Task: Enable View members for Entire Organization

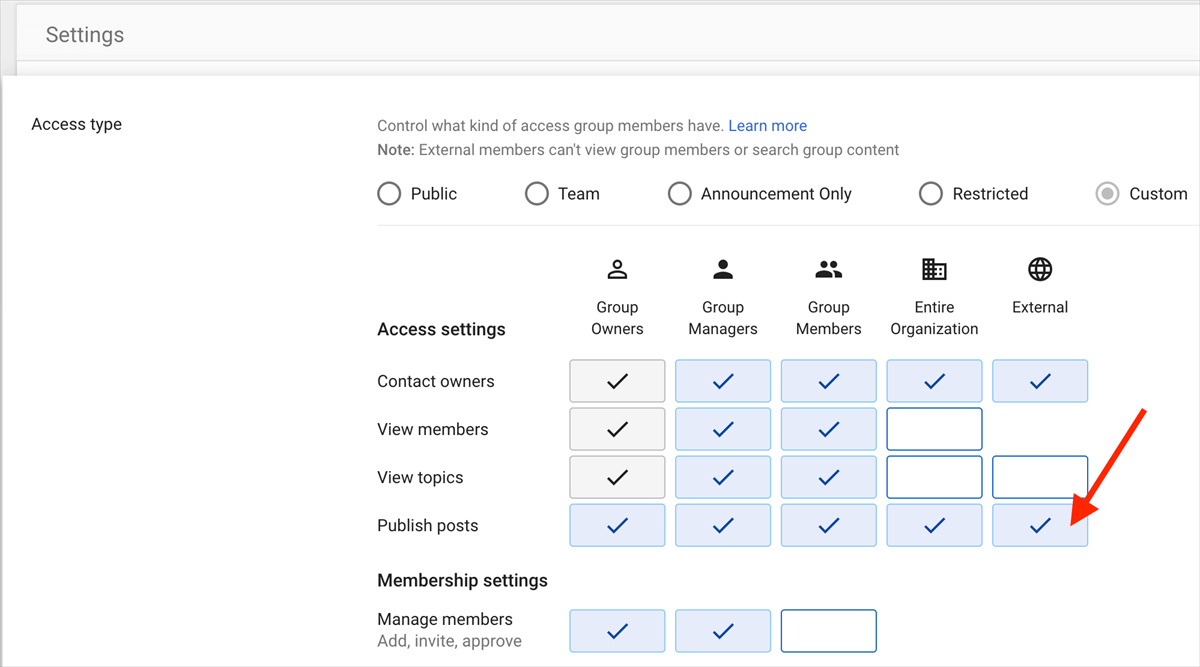Action: pos(934,429)
